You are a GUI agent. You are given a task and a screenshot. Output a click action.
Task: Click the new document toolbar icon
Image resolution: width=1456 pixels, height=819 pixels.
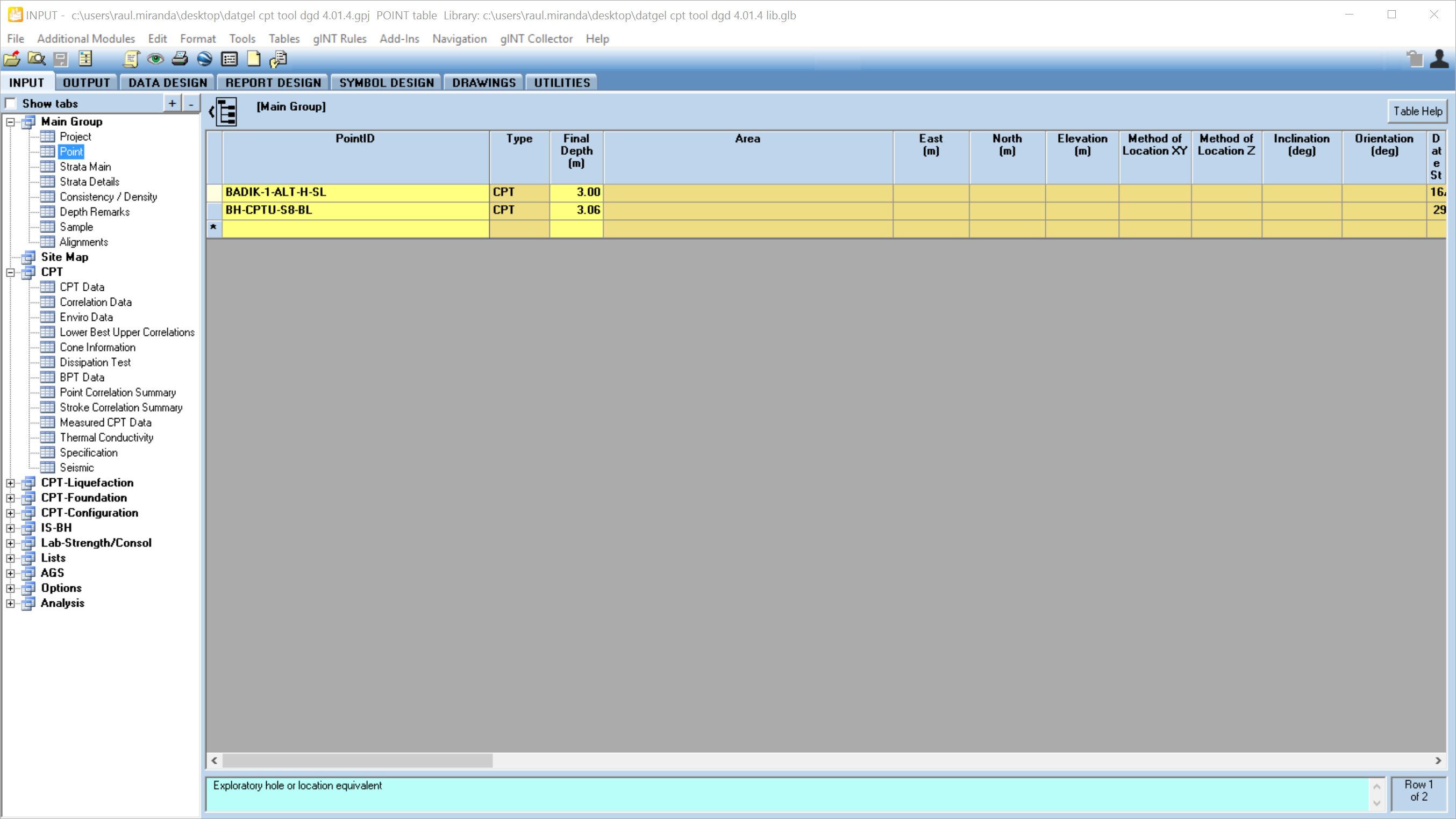[x=254, y=59]
